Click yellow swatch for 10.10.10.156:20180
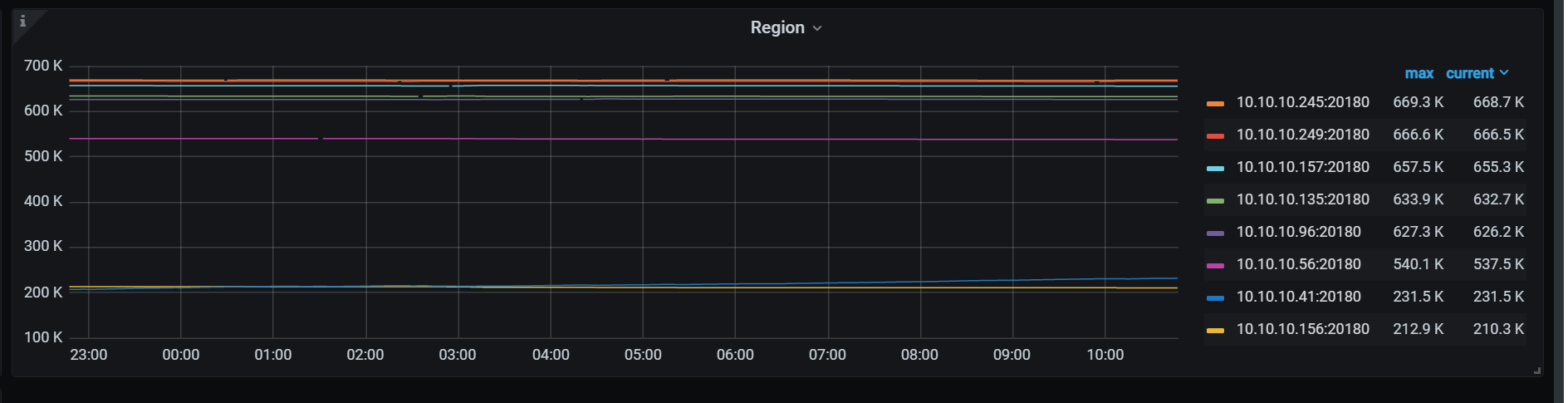The image size is (1568, 403). coord(1215,330)
